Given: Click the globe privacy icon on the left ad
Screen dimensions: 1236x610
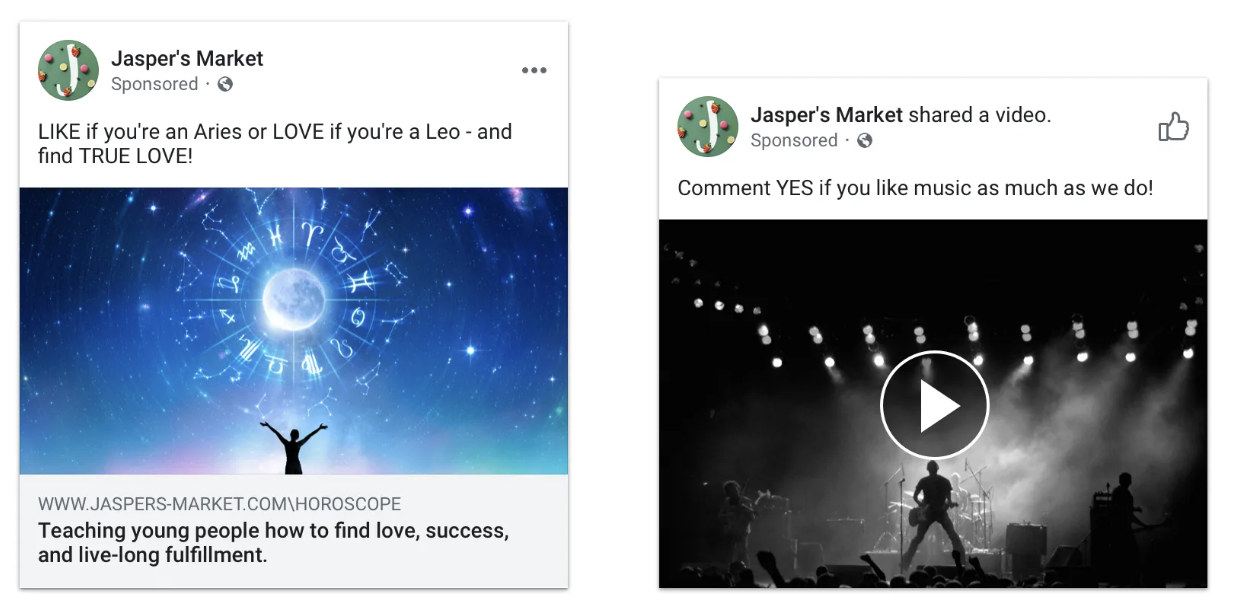Looking at the screenshot, I should 224,85.
